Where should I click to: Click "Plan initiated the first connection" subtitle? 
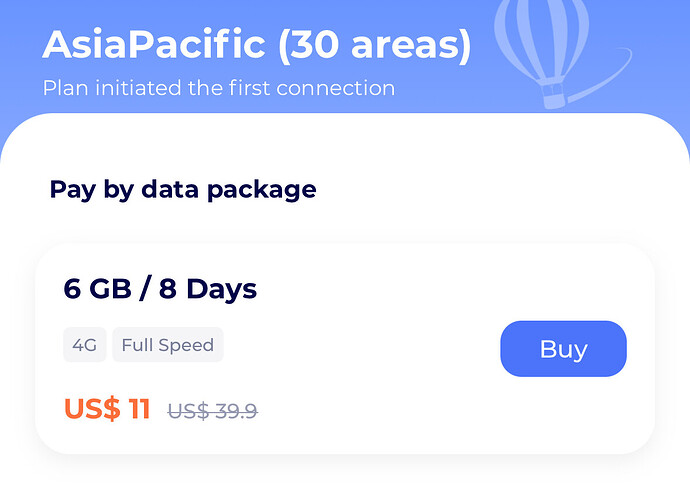pos(218,88)
